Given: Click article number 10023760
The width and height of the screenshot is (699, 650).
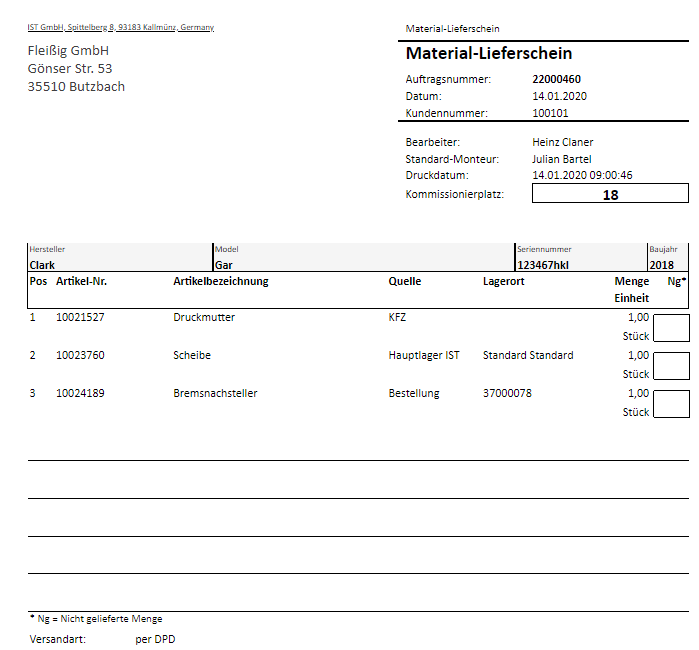Looking at the screenshot, I should [x=80, y=355].
